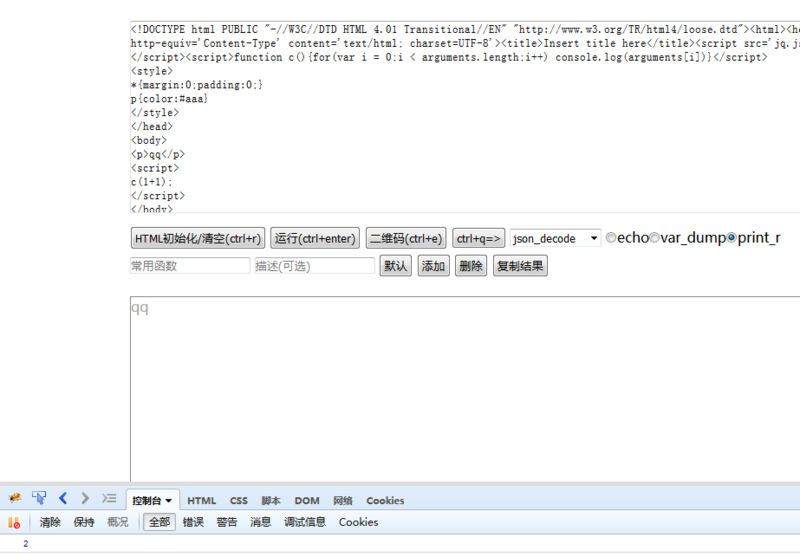800x557 pixels.
Task: Toggle the command line icon
Action: [109, 498]
